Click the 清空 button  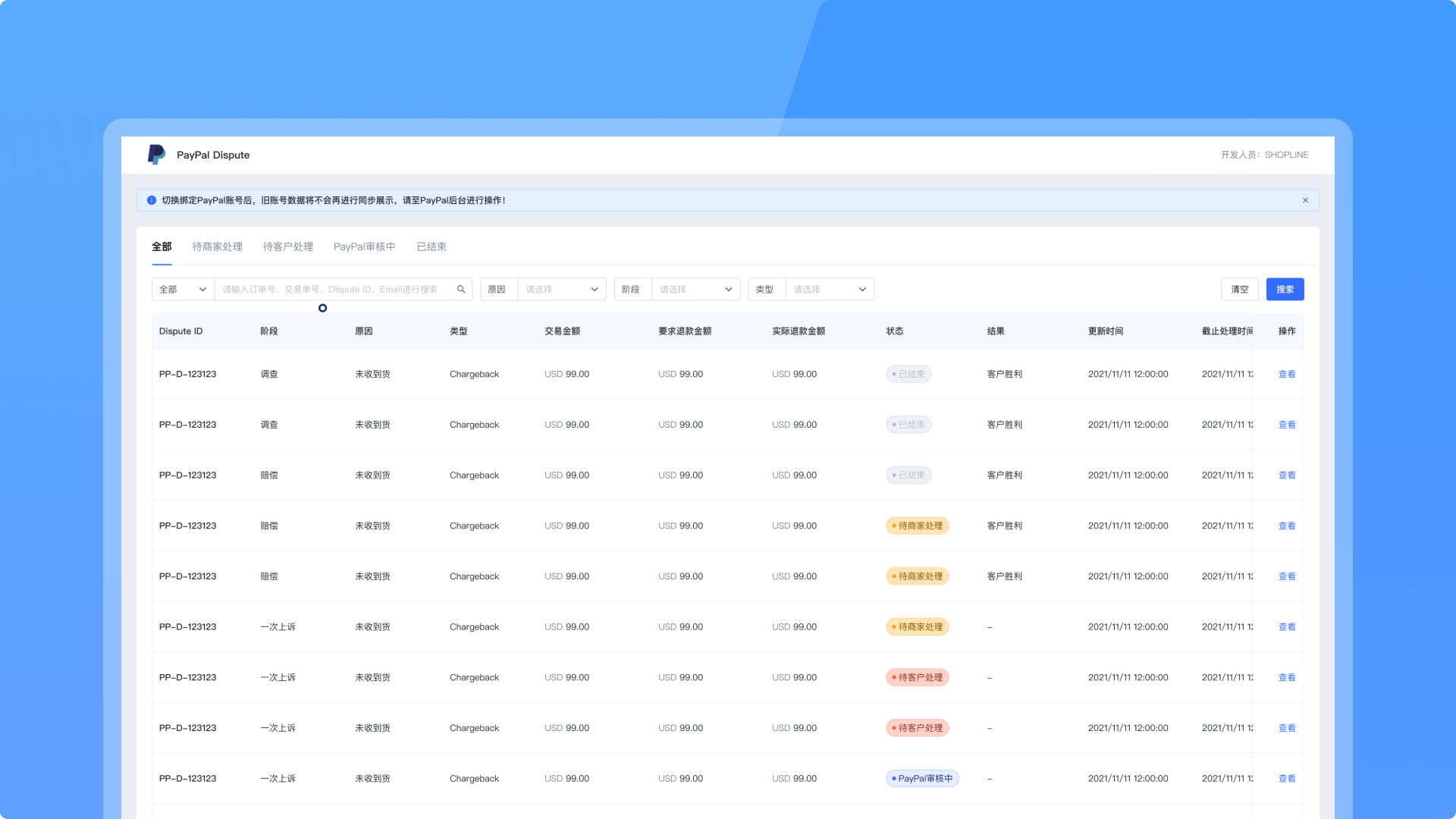click(1239, 290)
